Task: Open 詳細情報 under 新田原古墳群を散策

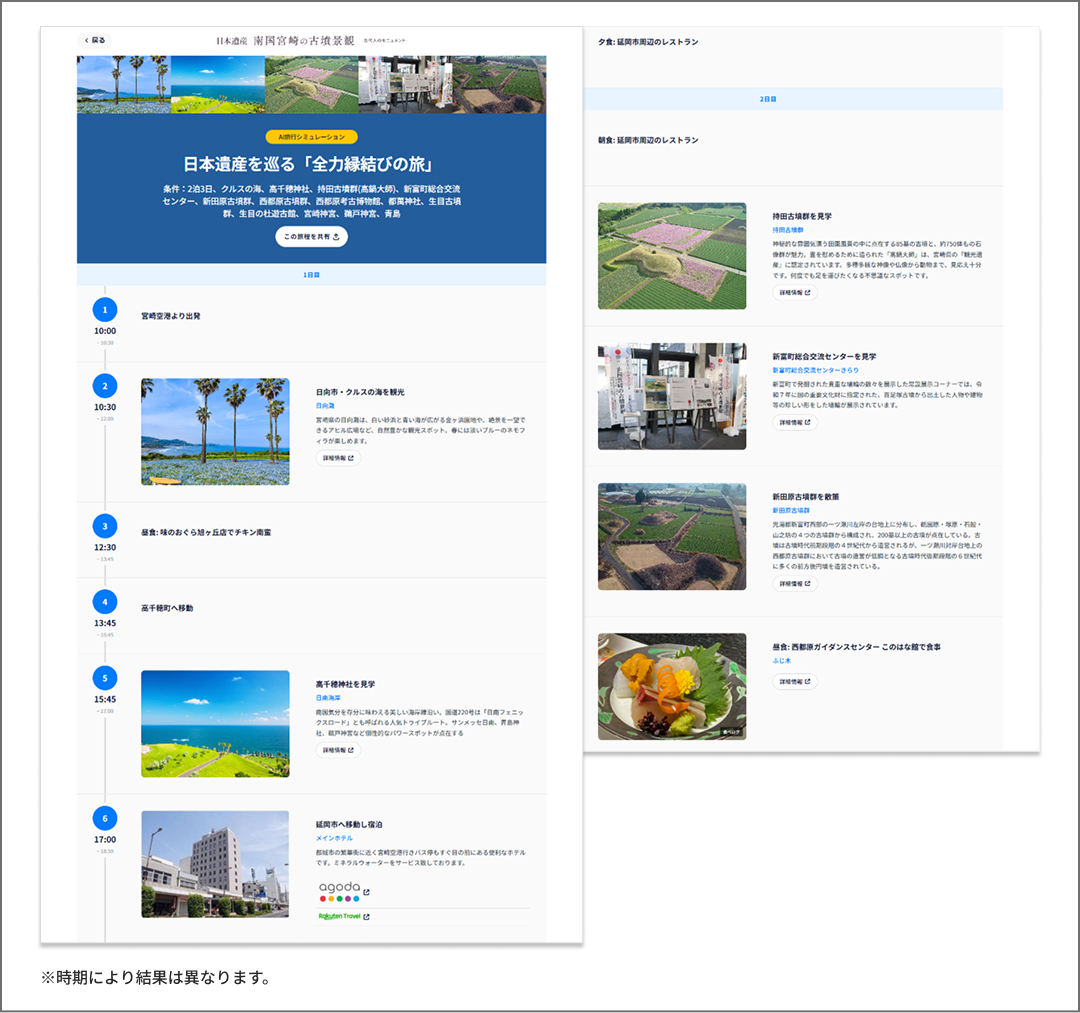Action: tap(794, 584)
